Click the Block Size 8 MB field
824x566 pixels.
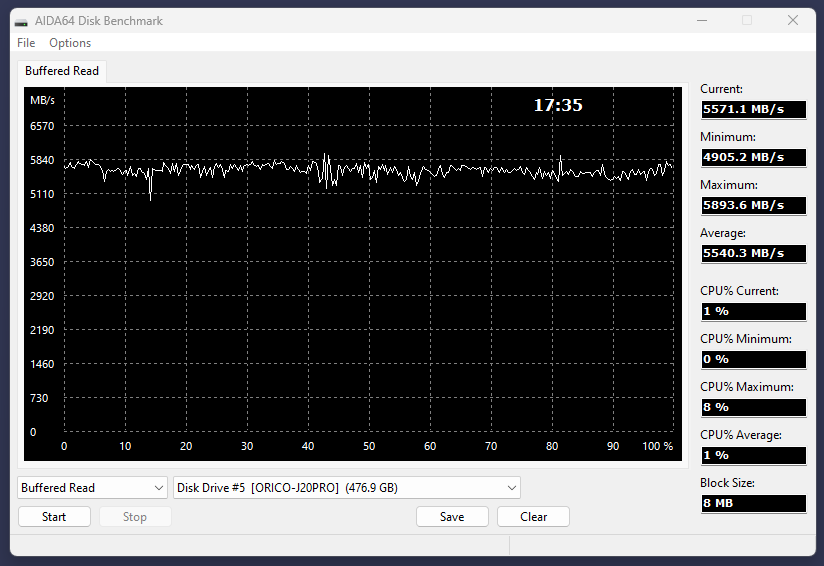coord(754,503)
